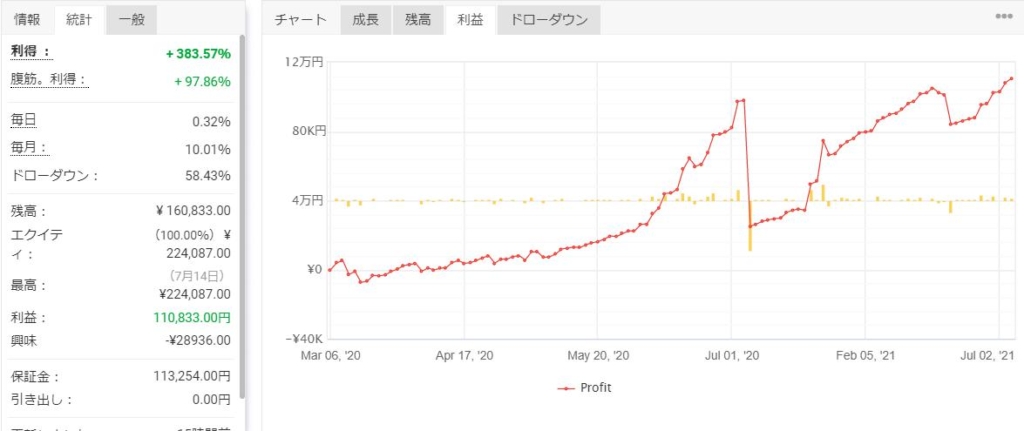This screenshot has height=431, width=1024.
Task: Click the 毎日 daily label
Action: click(24, 120)
